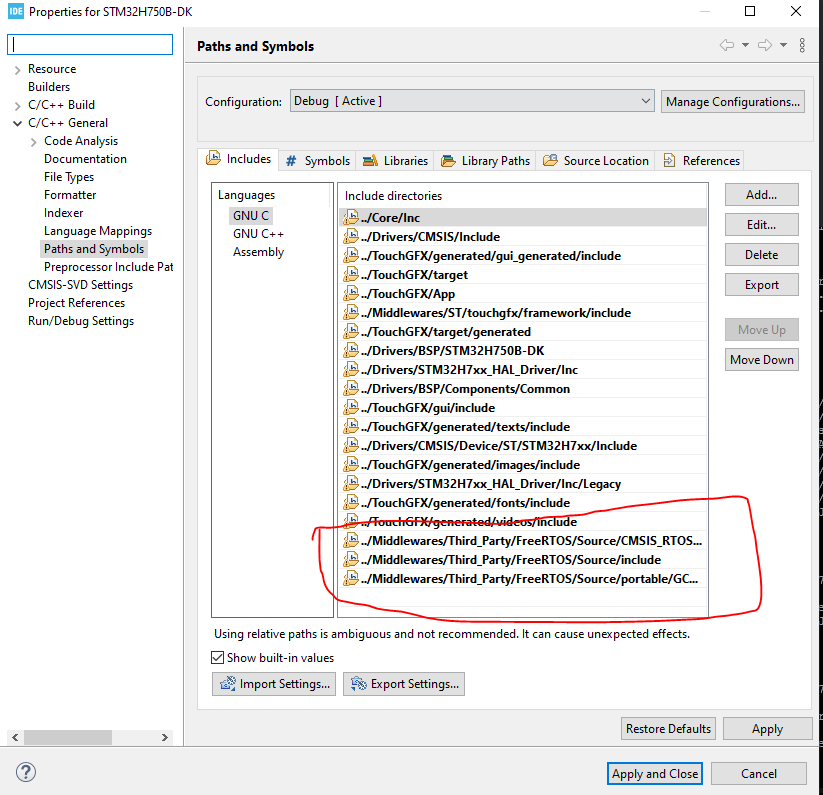Click the Source Location tab folder icon
The image size is (823, 795).
click(550, 160)
